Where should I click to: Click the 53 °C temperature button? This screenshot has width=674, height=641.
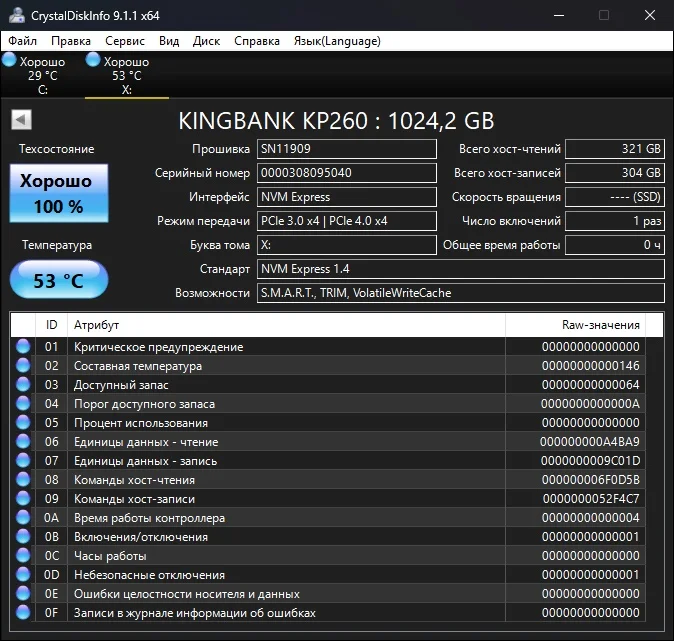point(58,281)
